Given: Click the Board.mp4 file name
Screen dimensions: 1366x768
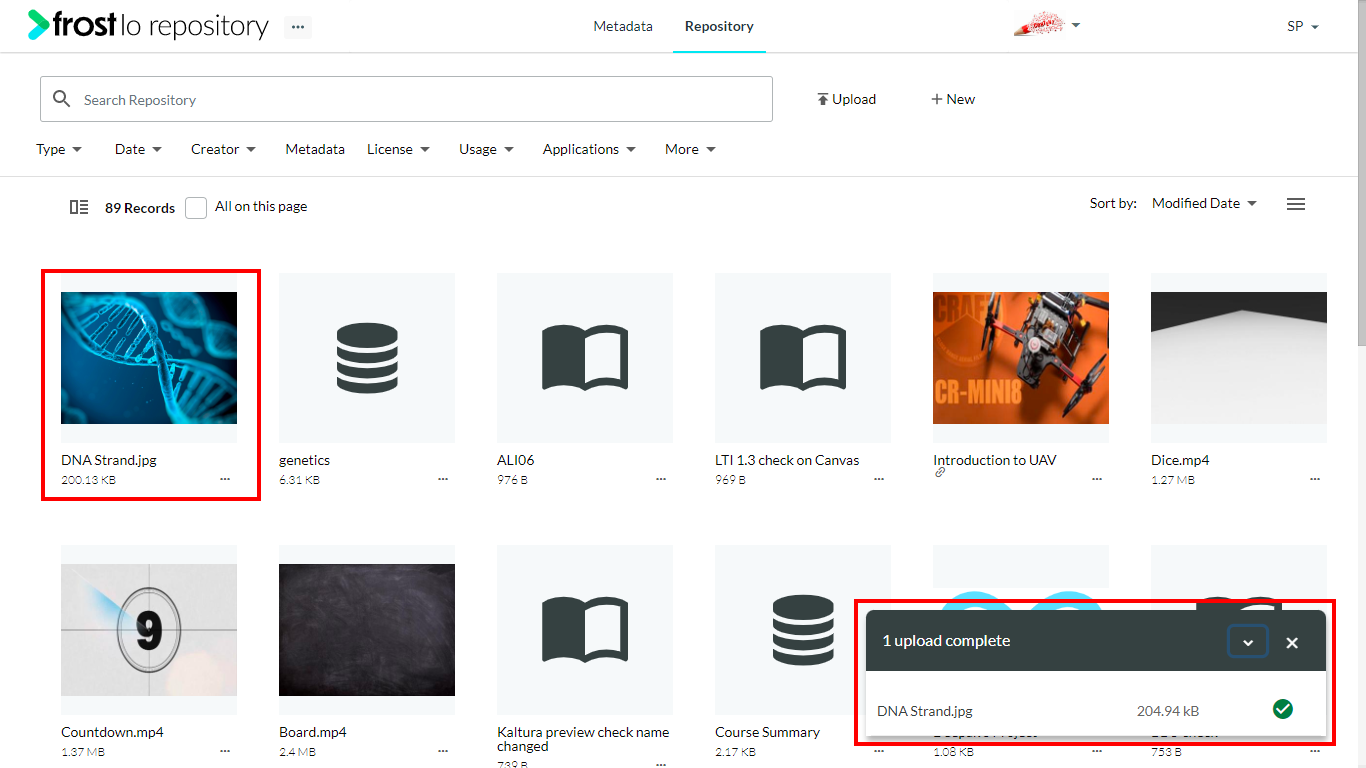Looking at the screenshot, I should click(x=313, y=732).
